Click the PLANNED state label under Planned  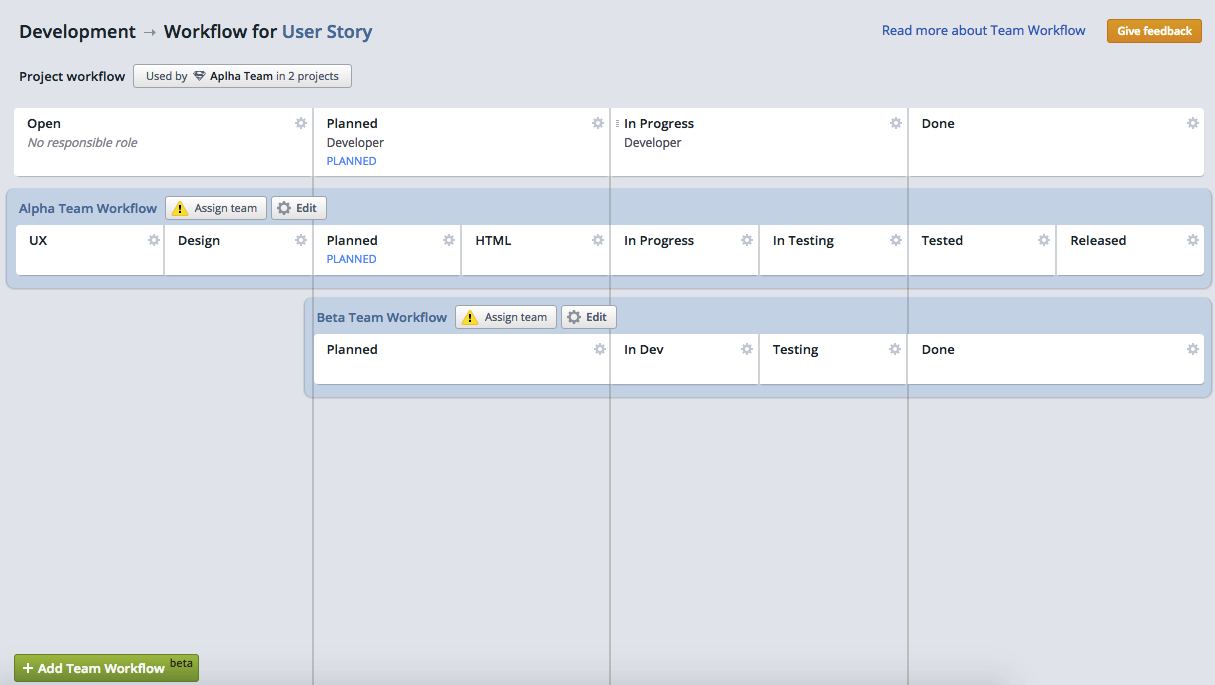coord(351,160)
